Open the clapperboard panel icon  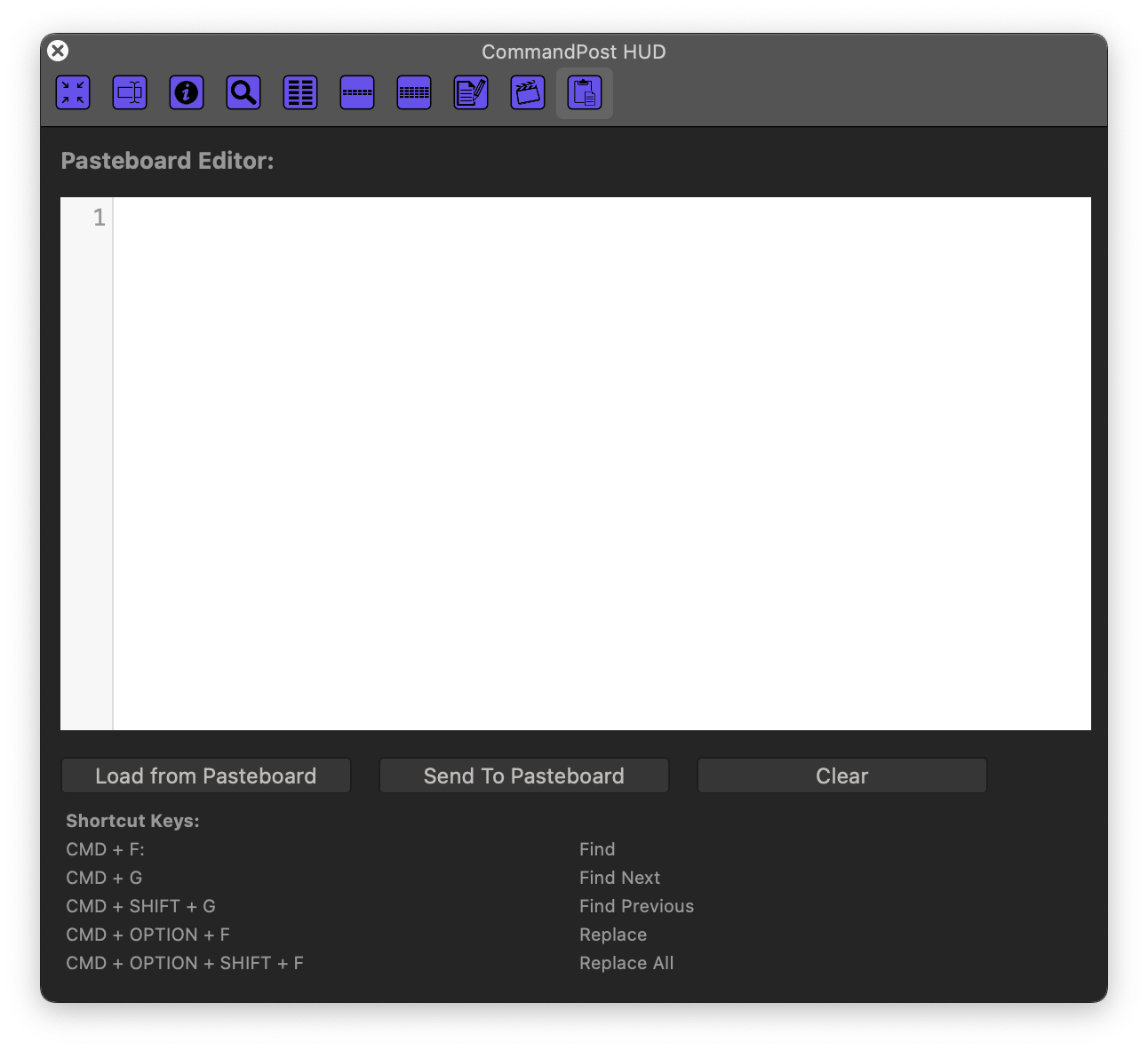(x=528, y=92)
